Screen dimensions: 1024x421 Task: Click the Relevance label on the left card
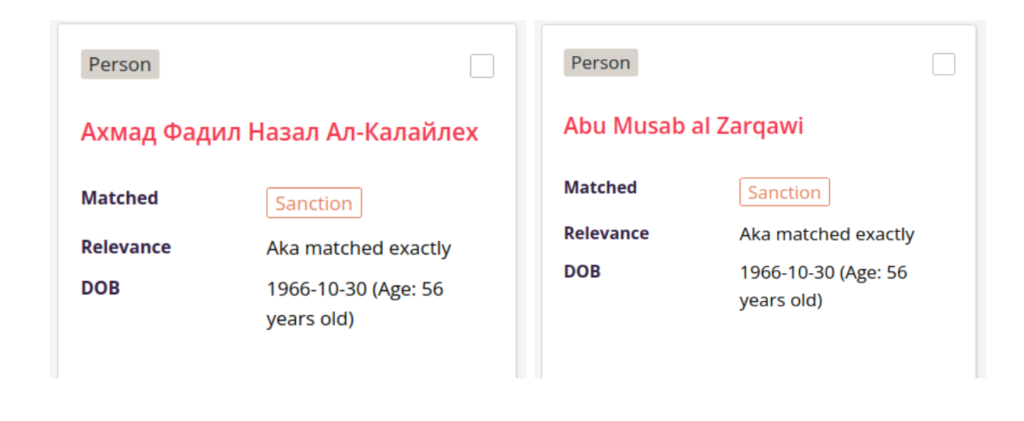[x=126, y=247]
